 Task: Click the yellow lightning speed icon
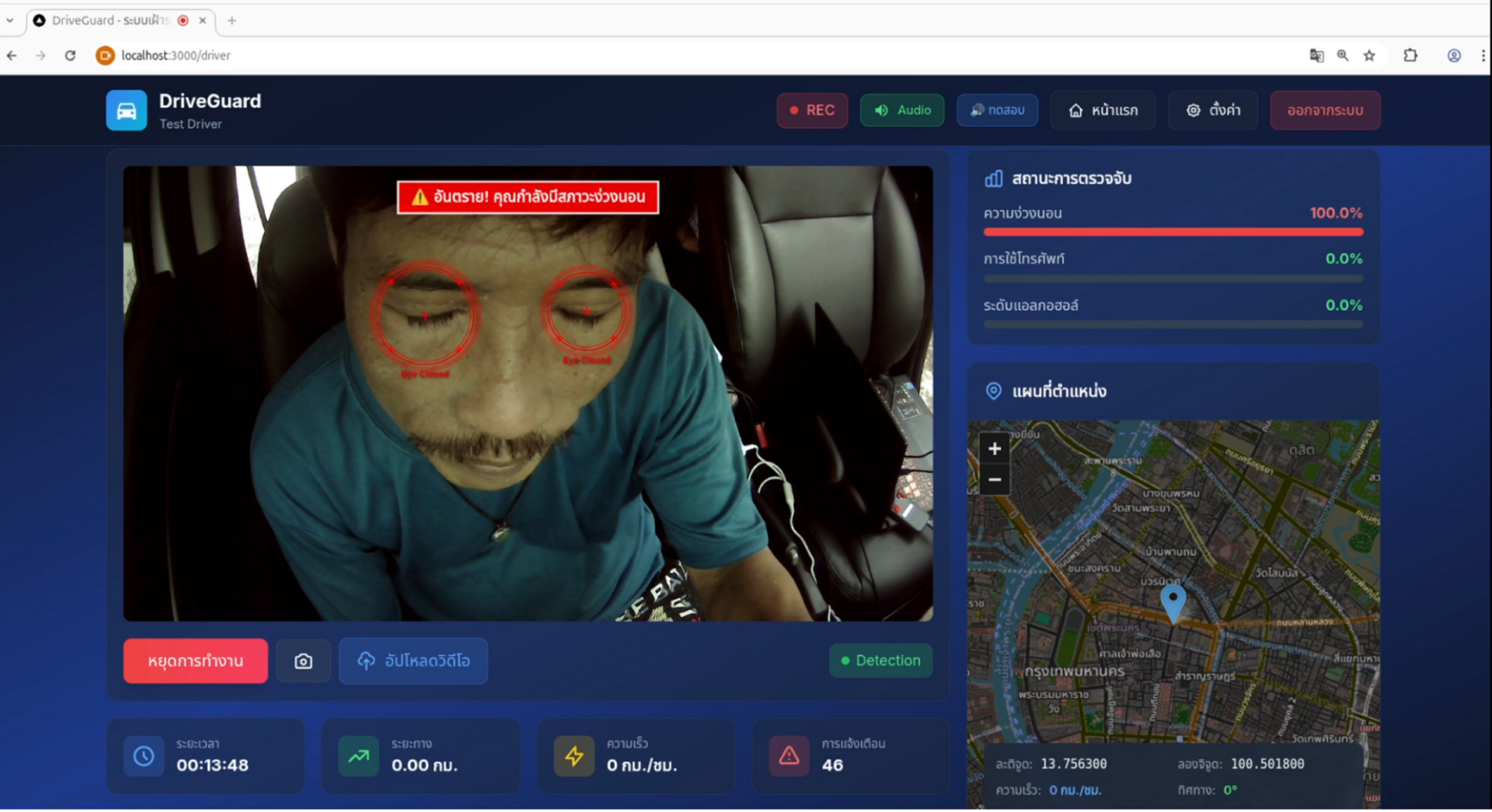(574, 756)
